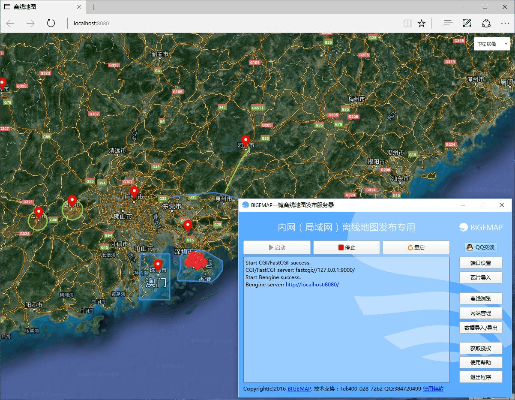Click the greyed Start (启动) button
This screenshot has height=400, width=515.
point(277,247)
